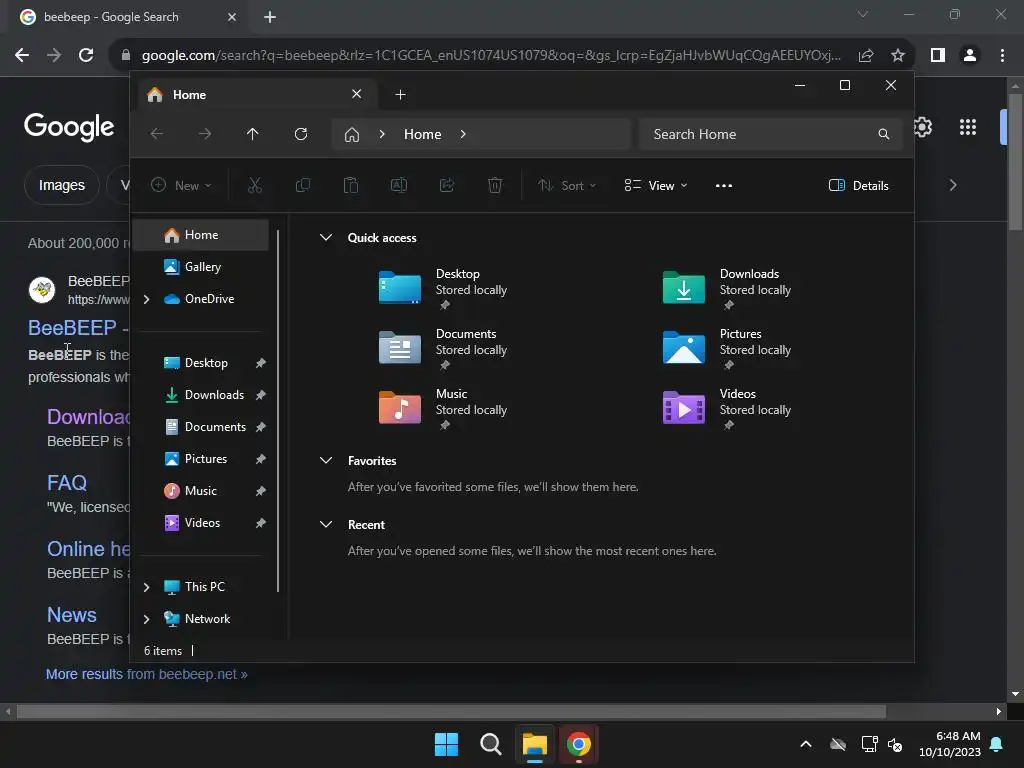Click the magnifier icon in Search Home box
This screenshot has width=1024, height=768.
884,134
